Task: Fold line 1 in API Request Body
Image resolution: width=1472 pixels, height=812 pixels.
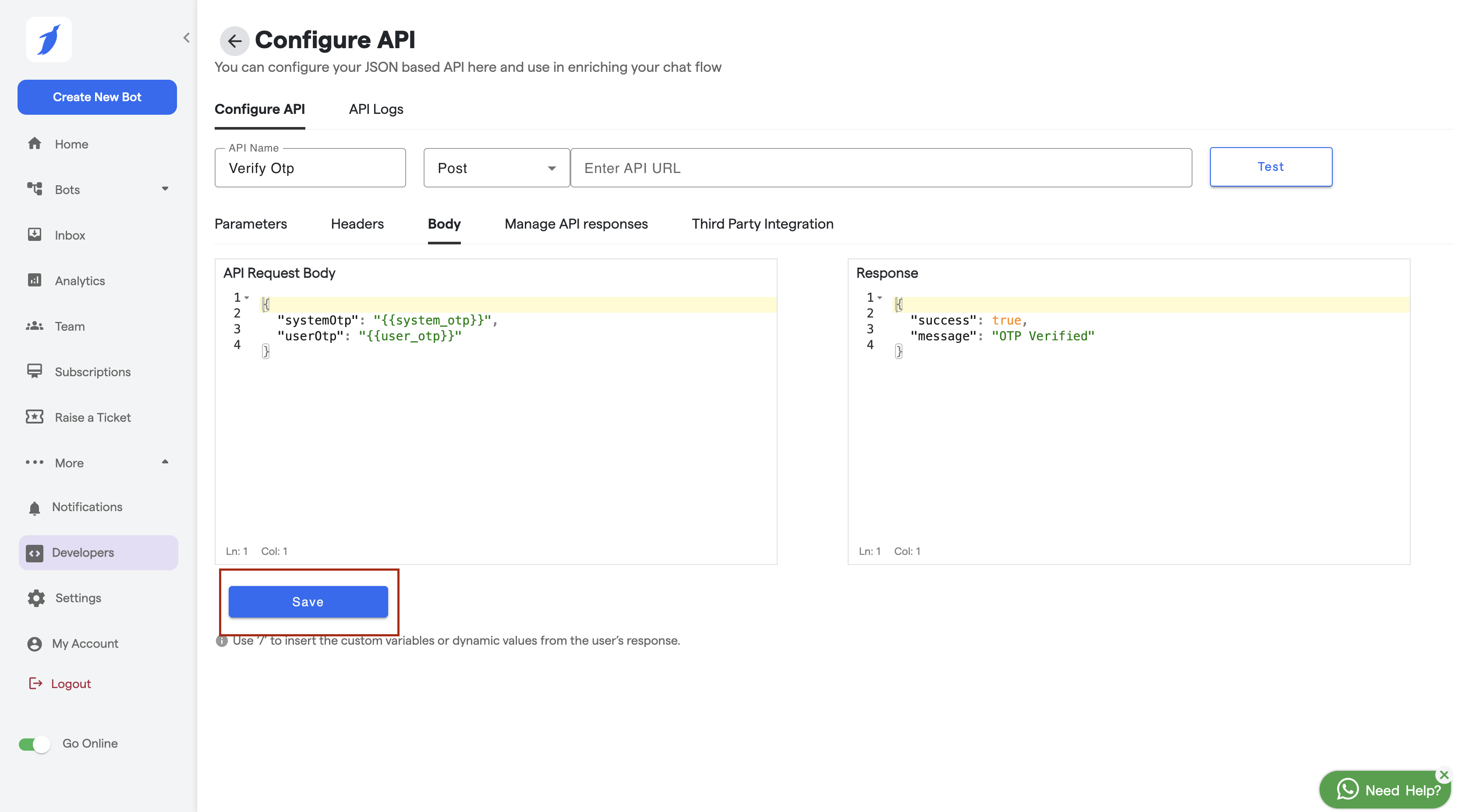Action: (x=247, y=297)
